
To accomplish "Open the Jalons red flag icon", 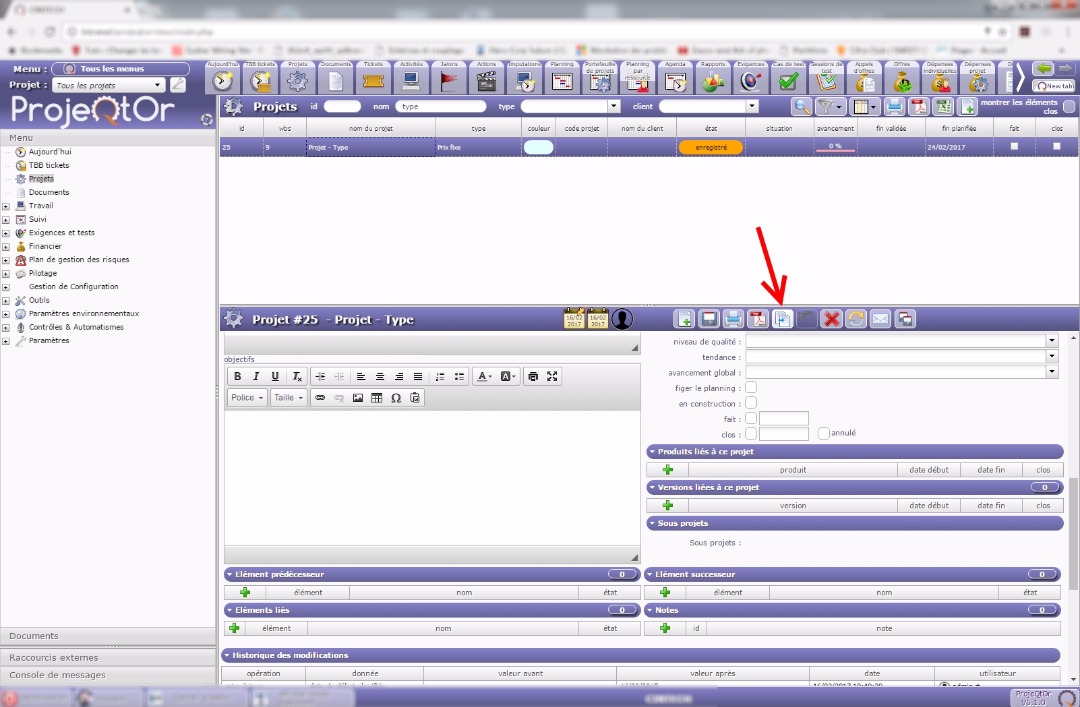I will [449, 82].
